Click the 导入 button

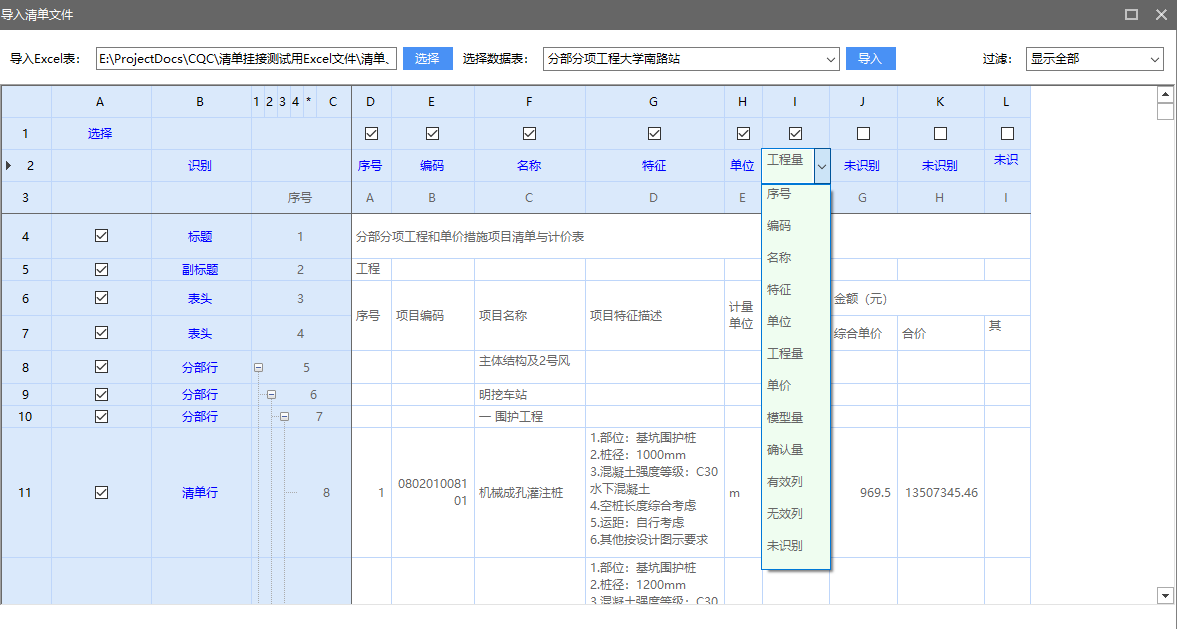[870, 59]
